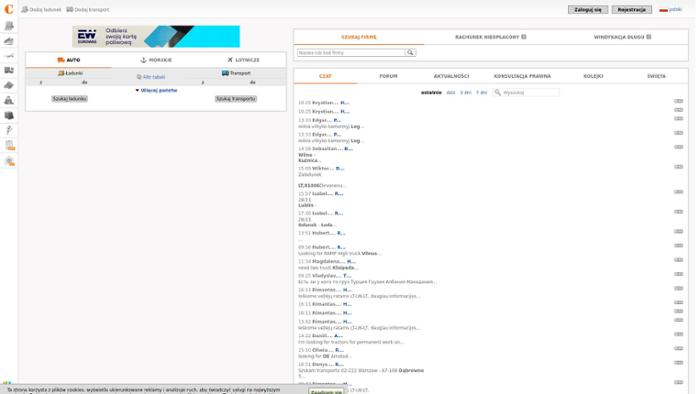Click the Oliwia name in chat
The width and height of the screenshot is (700, 394).
coord(323,350)
